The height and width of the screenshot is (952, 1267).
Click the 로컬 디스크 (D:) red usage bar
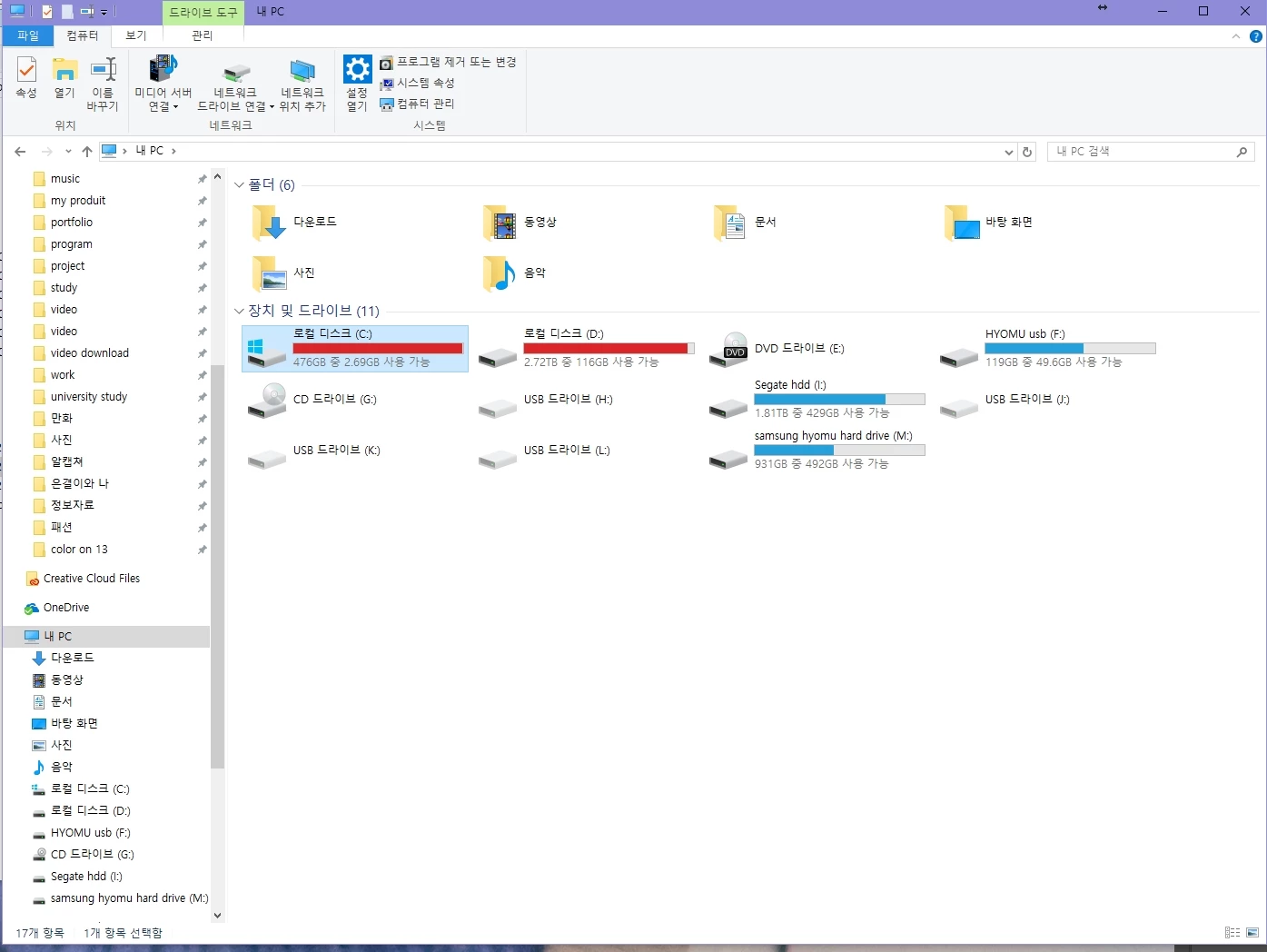coord(609,348)
